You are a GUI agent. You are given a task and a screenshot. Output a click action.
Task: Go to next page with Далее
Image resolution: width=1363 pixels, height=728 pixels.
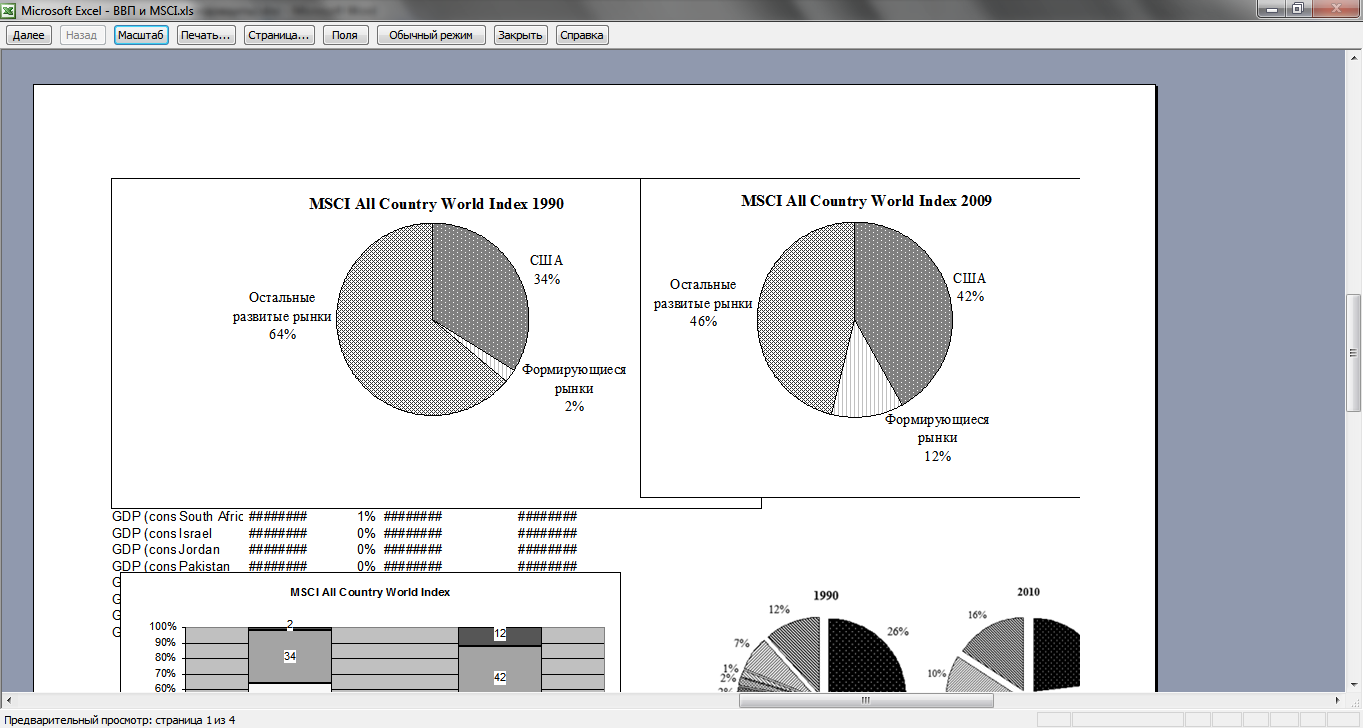click(x=29, y=35)
